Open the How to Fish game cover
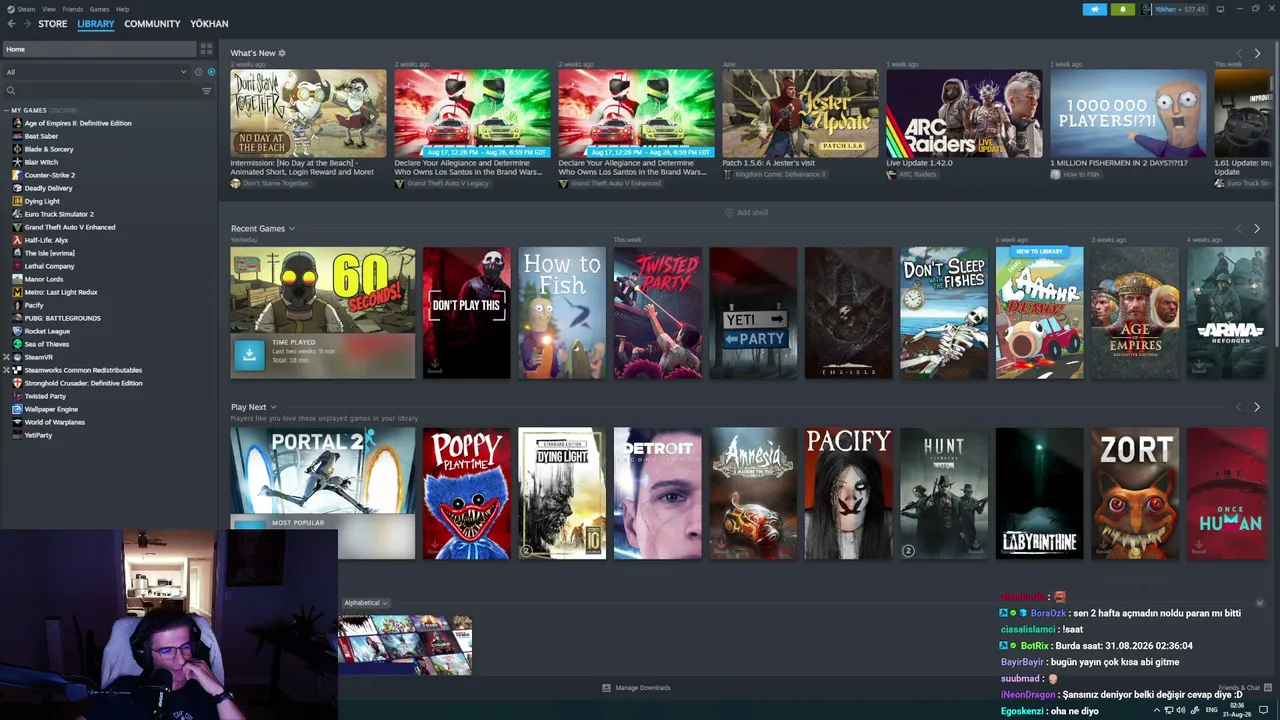Image resolution: width=1280 pixels, height=720 pixels. pos(562,313)
